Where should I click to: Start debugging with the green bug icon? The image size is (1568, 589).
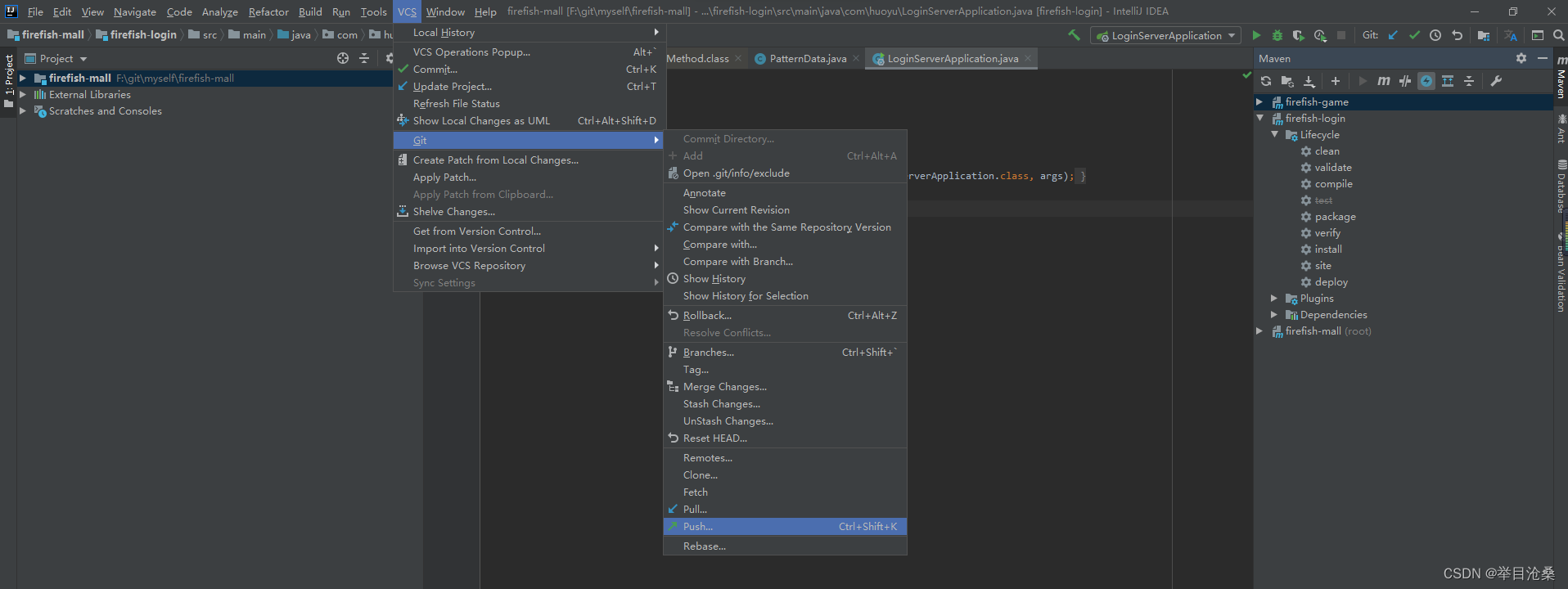[x=1277, y=35]
